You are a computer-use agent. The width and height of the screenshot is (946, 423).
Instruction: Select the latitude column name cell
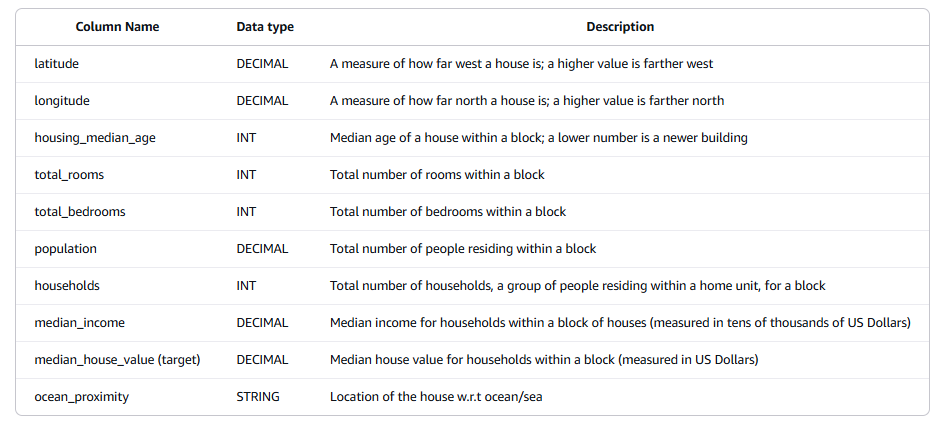click(x=56, y=63)
